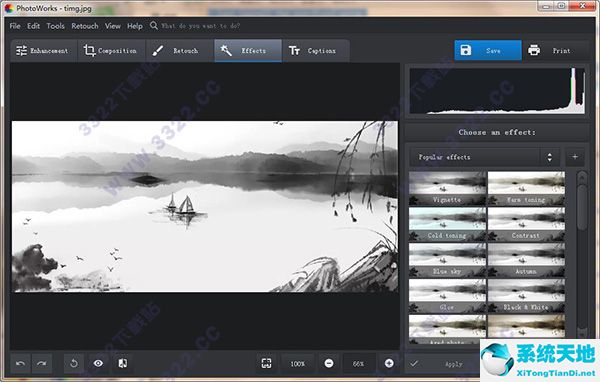Apply the Autumn effect thumbnail
600x382 pixels.
pyautogui.click(x=526, y=260)
